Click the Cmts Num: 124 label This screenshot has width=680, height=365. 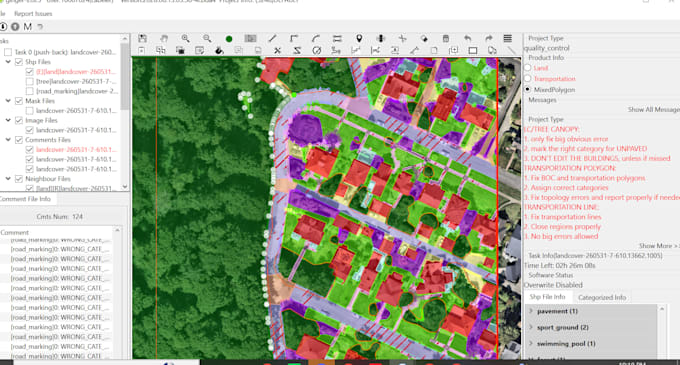pyautogui.click(x=59, y=216)
